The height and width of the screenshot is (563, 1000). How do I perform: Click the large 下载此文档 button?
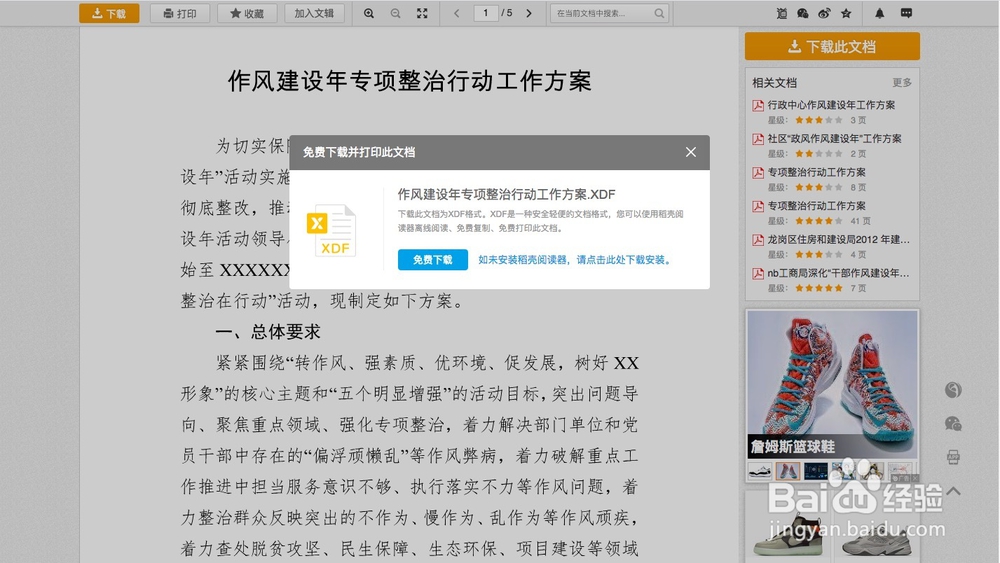point(832,47)
